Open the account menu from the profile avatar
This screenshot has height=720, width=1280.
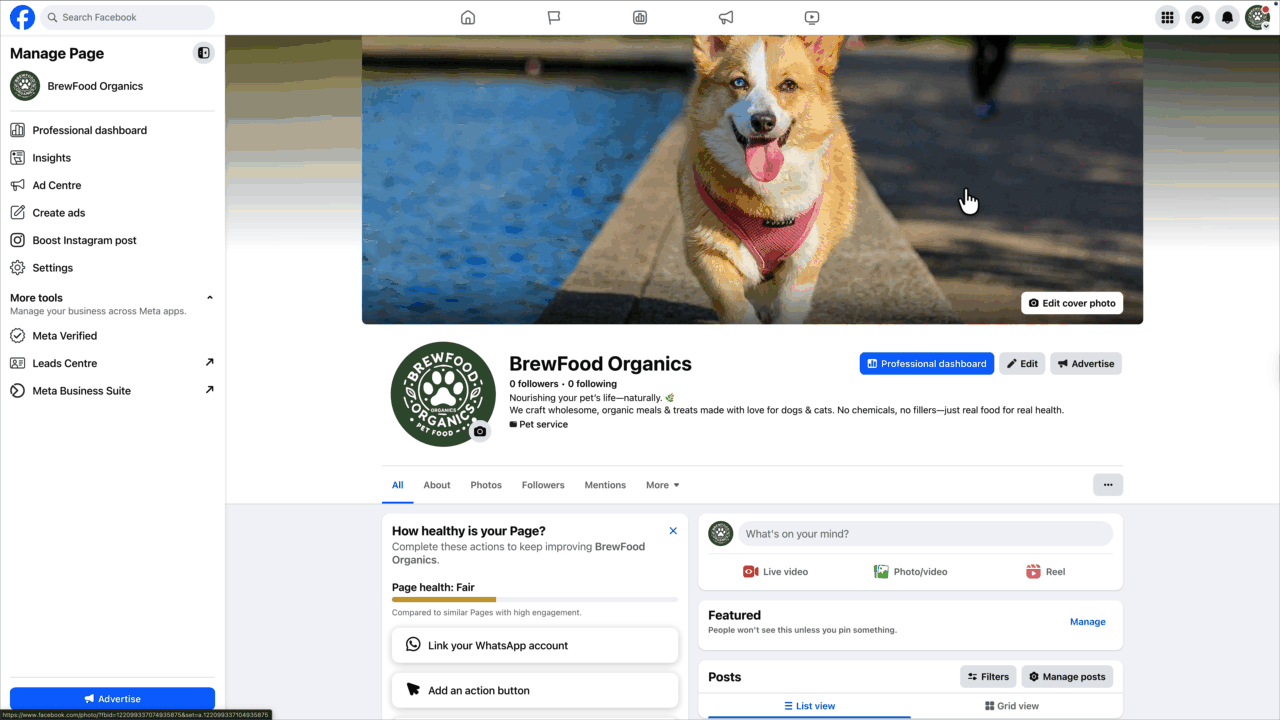coord(1257,17)
